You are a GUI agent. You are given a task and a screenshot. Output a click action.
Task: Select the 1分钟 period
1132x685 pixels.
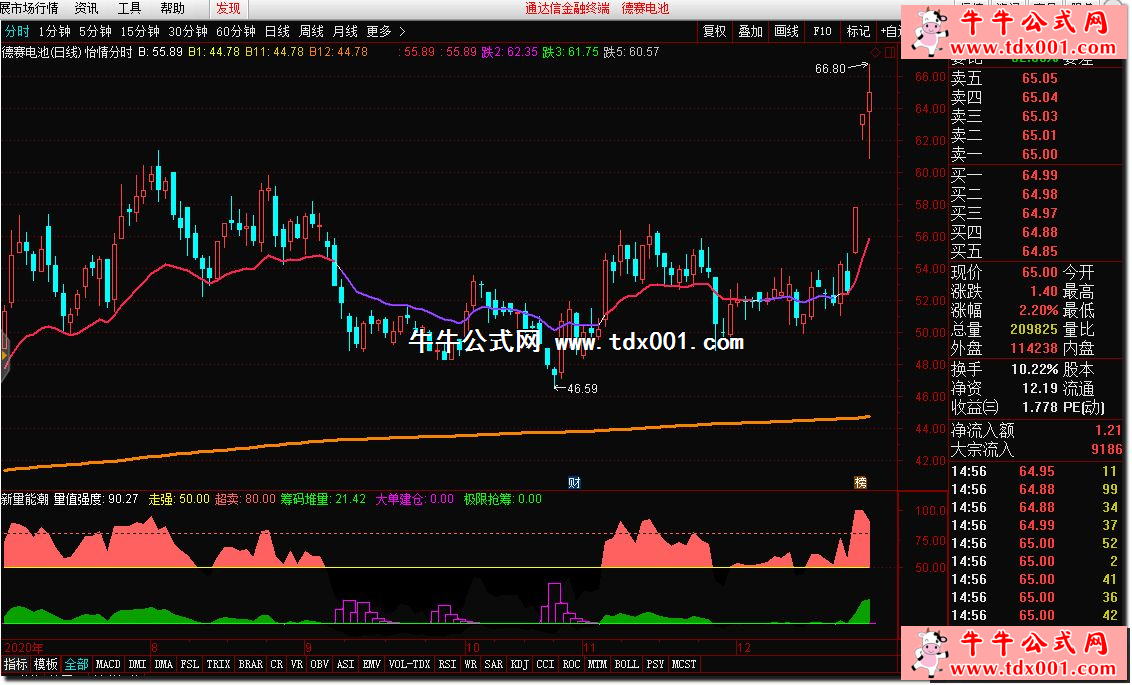coord(55,32)
